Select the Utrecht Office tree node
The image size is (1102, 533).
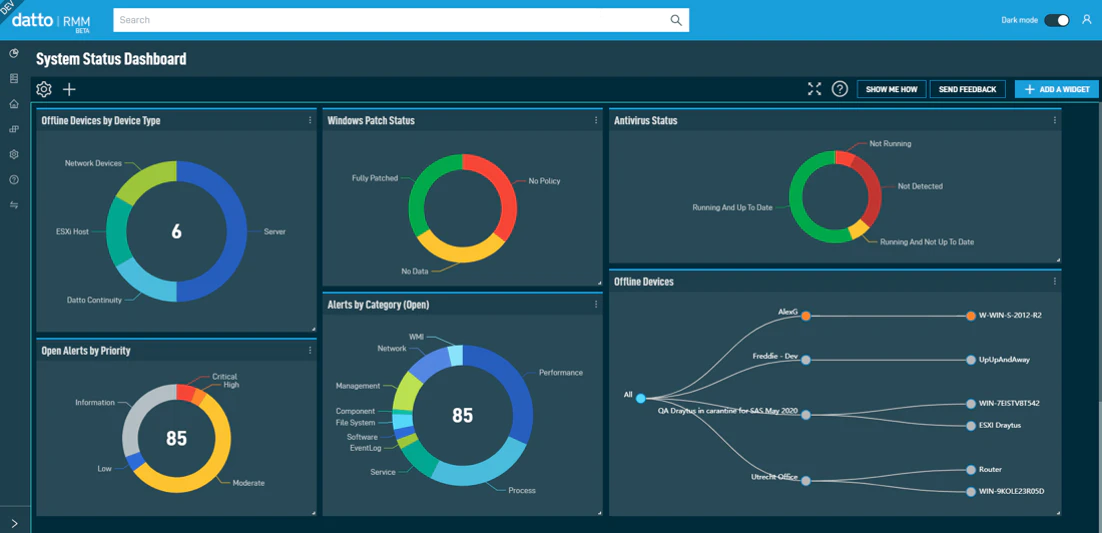pos(806,481)
